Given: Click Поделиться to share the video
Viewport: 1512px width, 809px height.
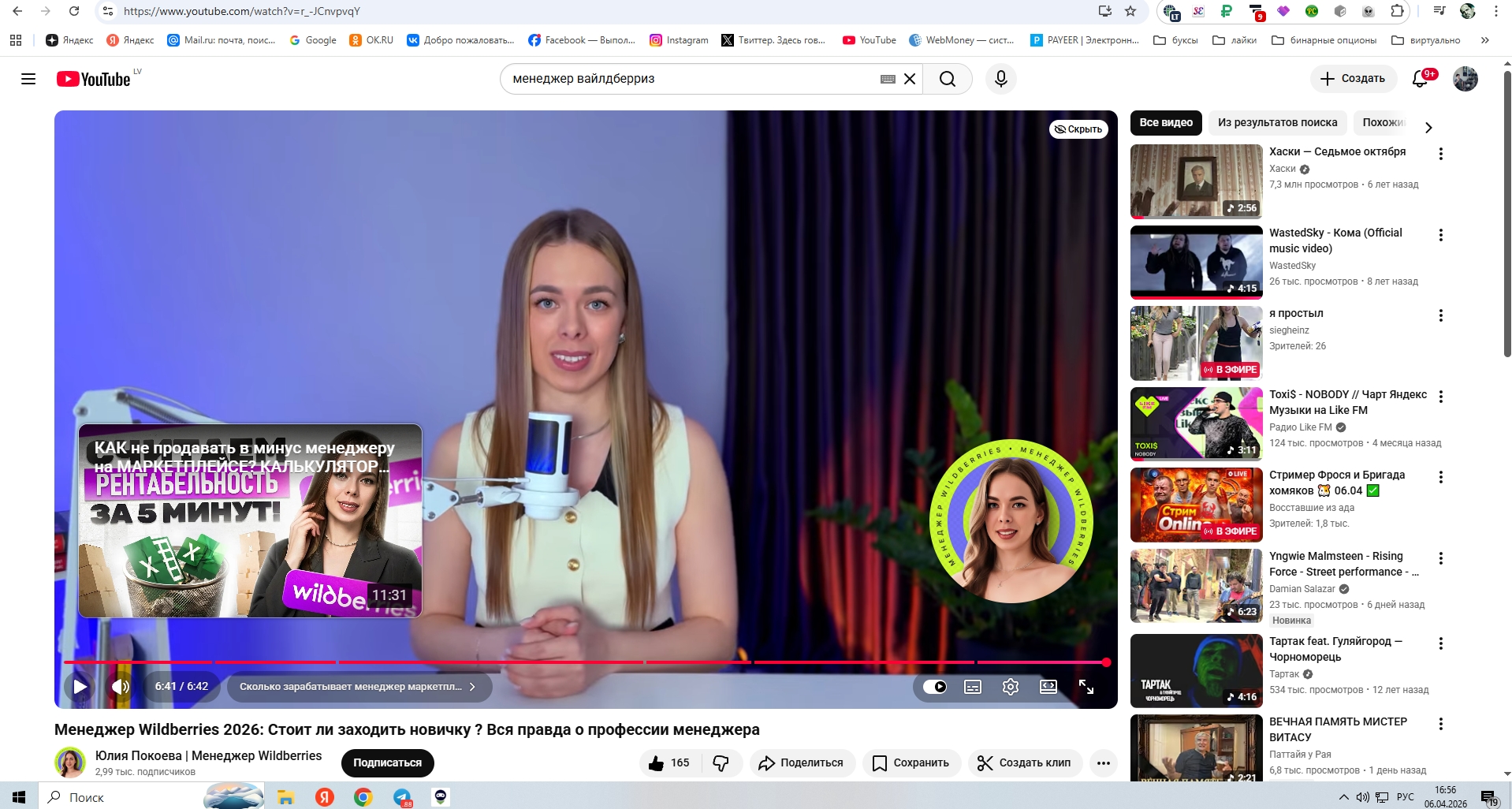Looking at the screenshot, I should click(x=801, y=763).
